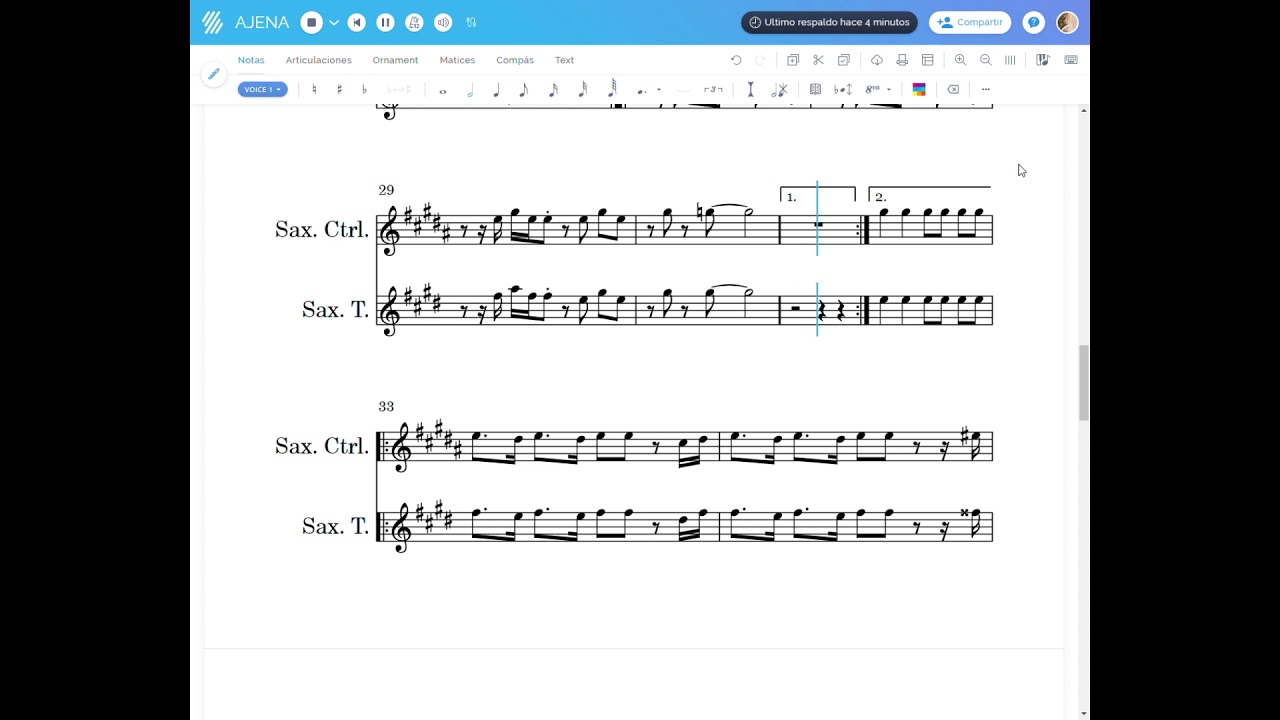The height and width of the screenshot is (720, 1280).
Task: Stop playback with the stop button
Action: [312, 22]
